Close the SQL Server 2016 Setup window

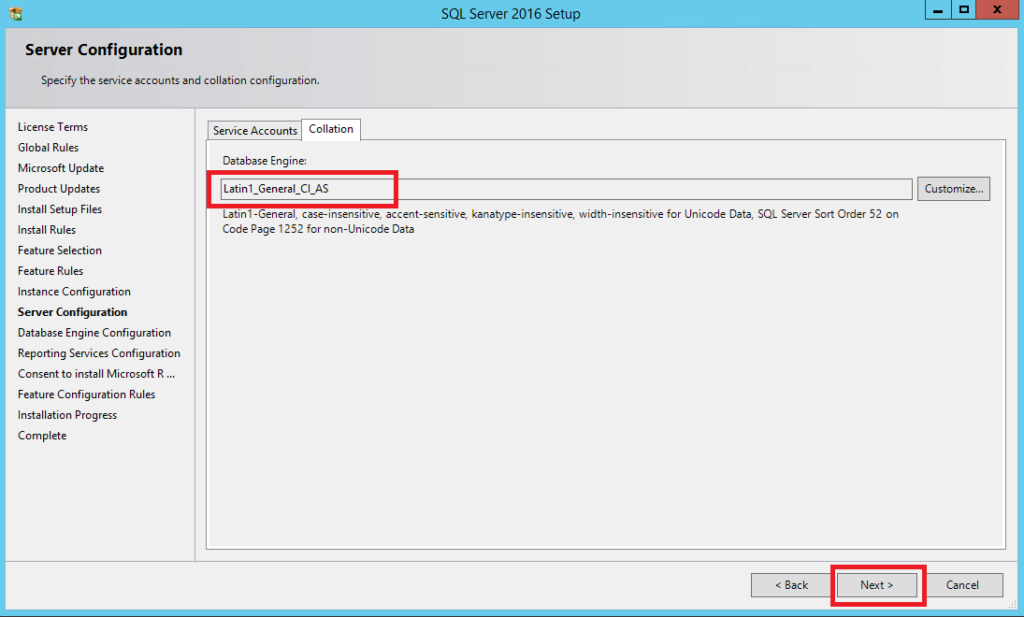tap(999, 10)
